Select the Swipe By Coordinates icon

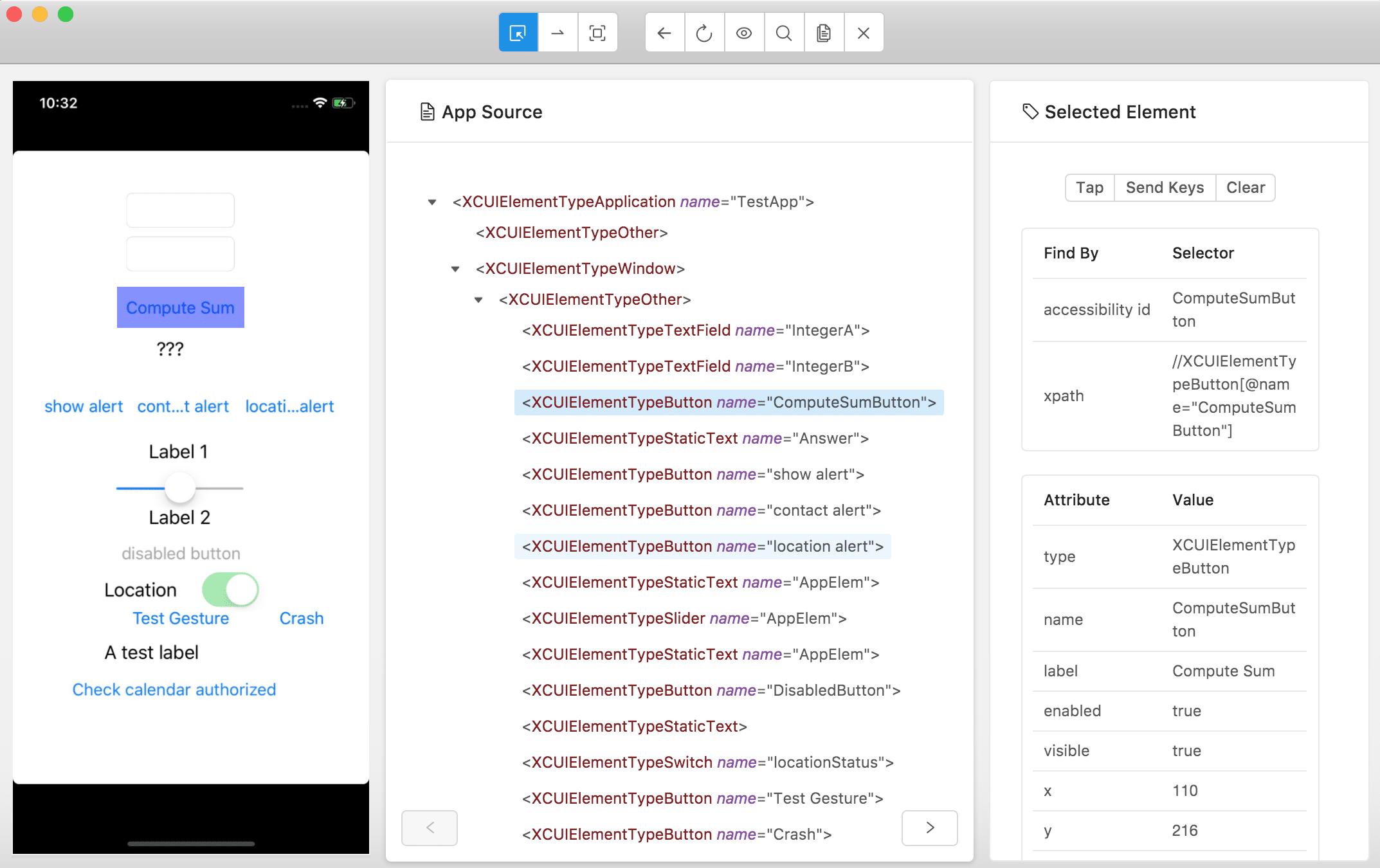(558, 32)
